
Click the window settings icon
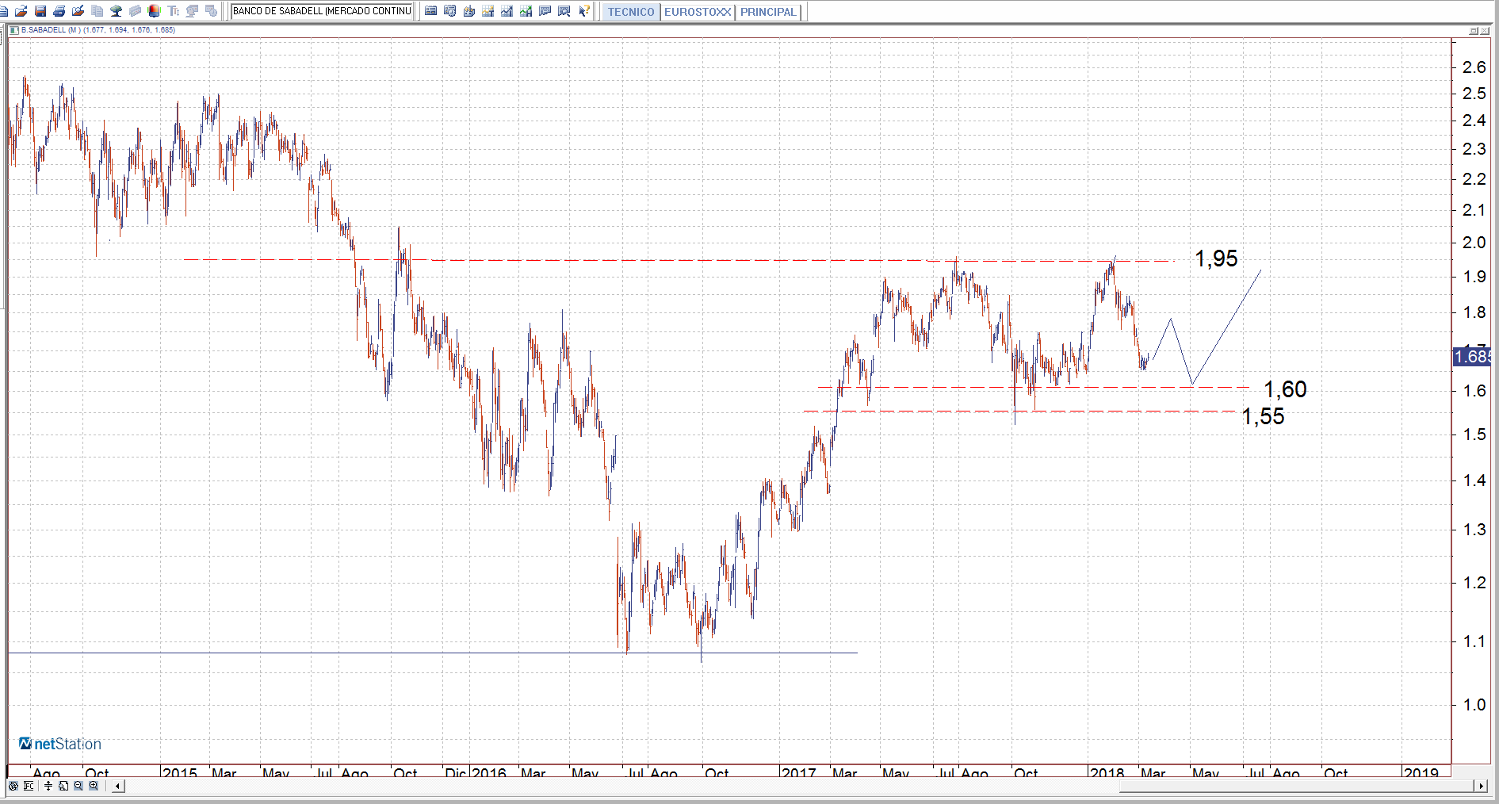[x=450, y=11]
